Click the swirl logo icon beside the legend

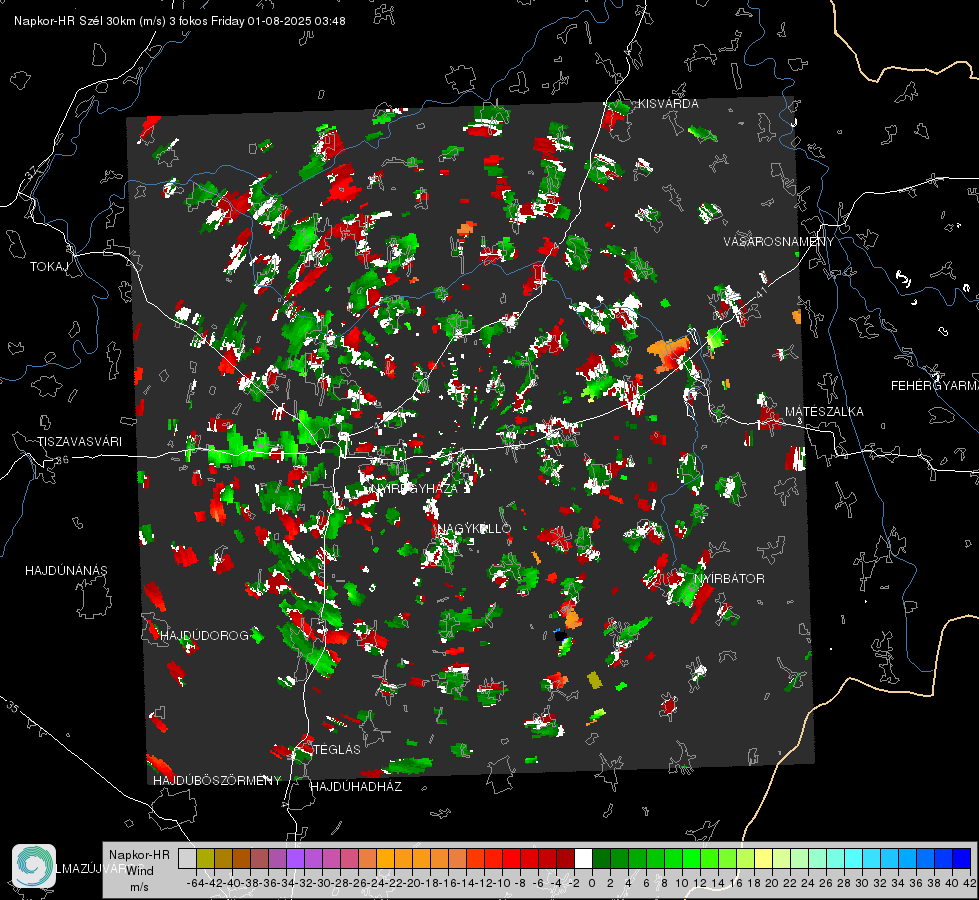coord(34,866)
